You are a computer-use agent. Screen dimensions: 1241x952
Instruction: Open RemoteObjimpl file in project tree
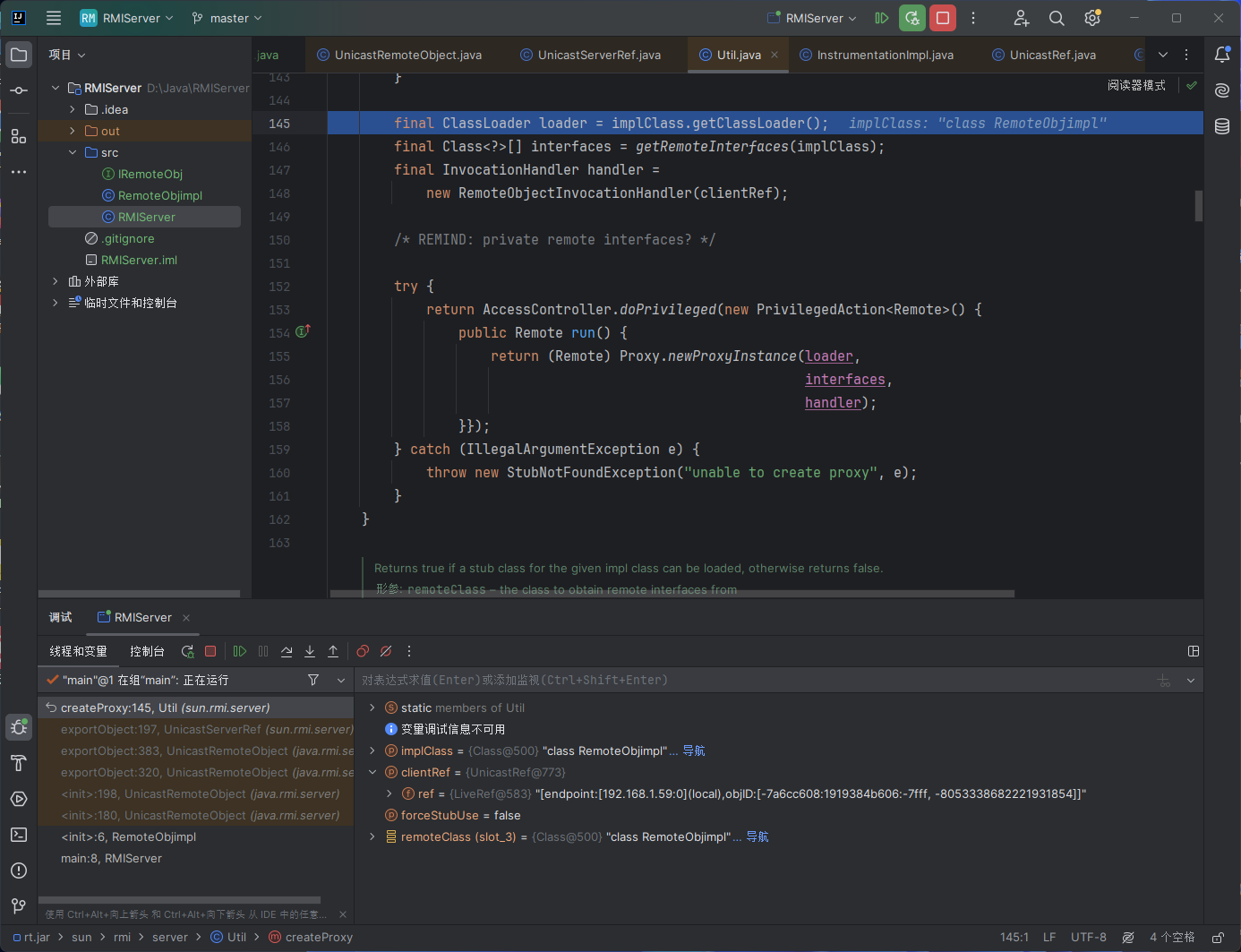(x=160, y=195)
